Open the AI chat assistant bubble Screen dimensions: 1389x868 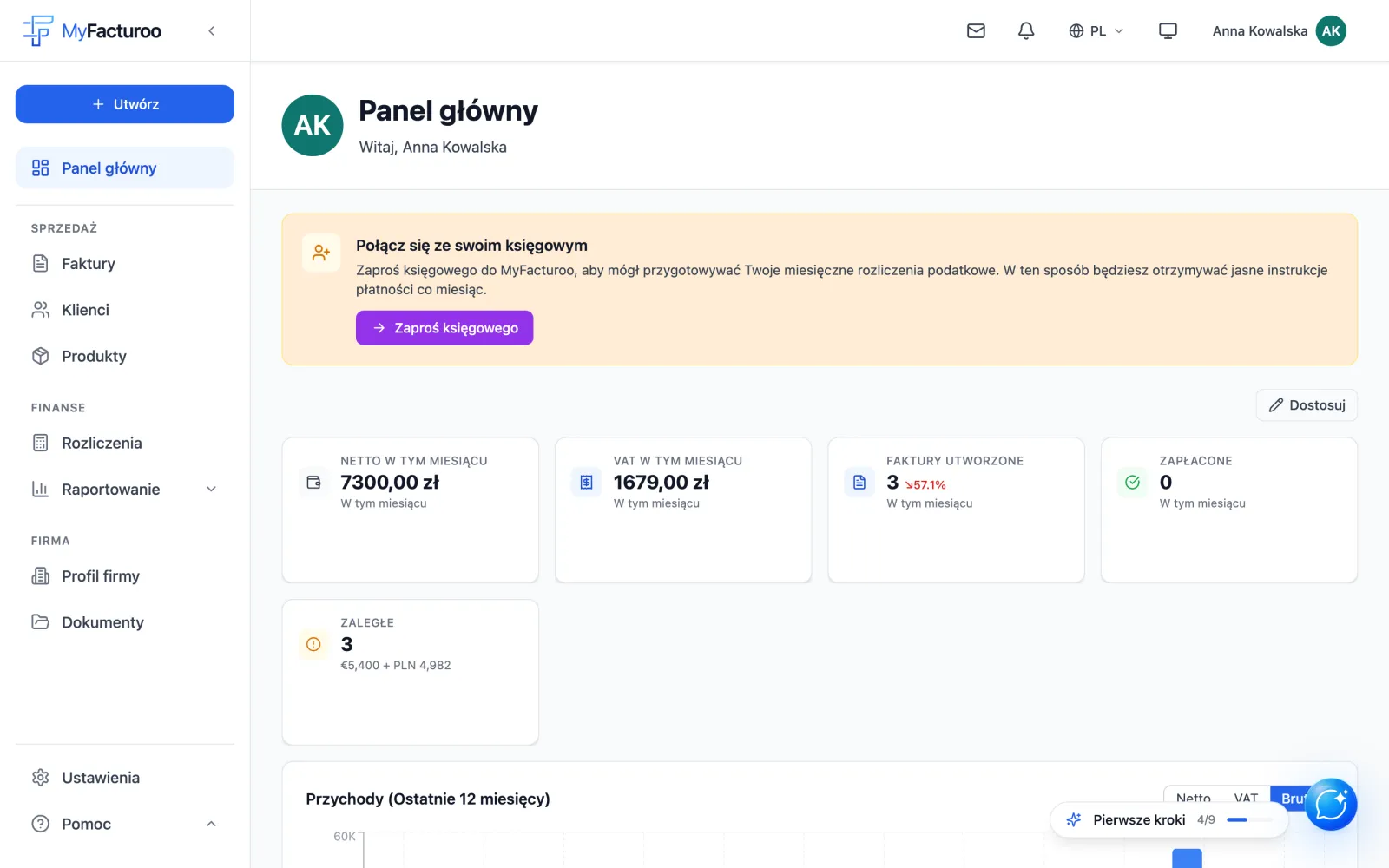coord(1331,805)
